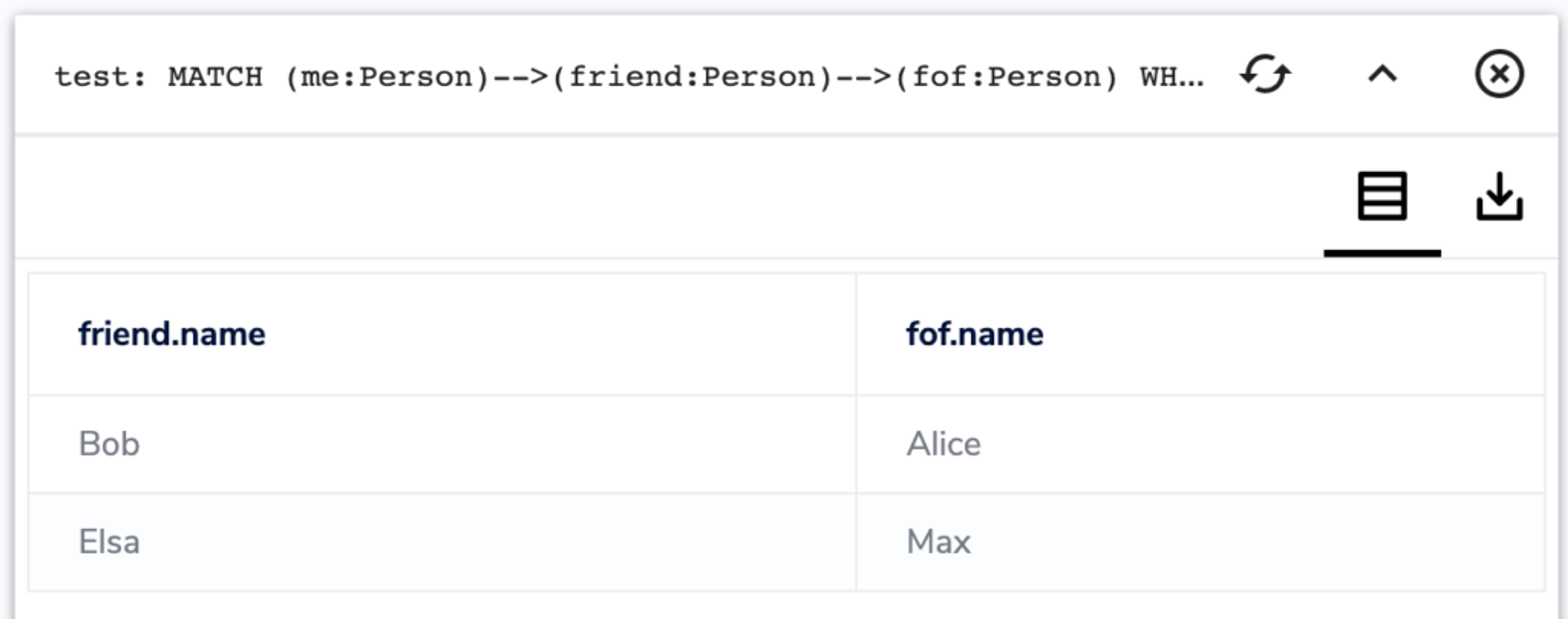Click the truncated MATCH query text
The image size is (1568, 619).
coord(629,77)
